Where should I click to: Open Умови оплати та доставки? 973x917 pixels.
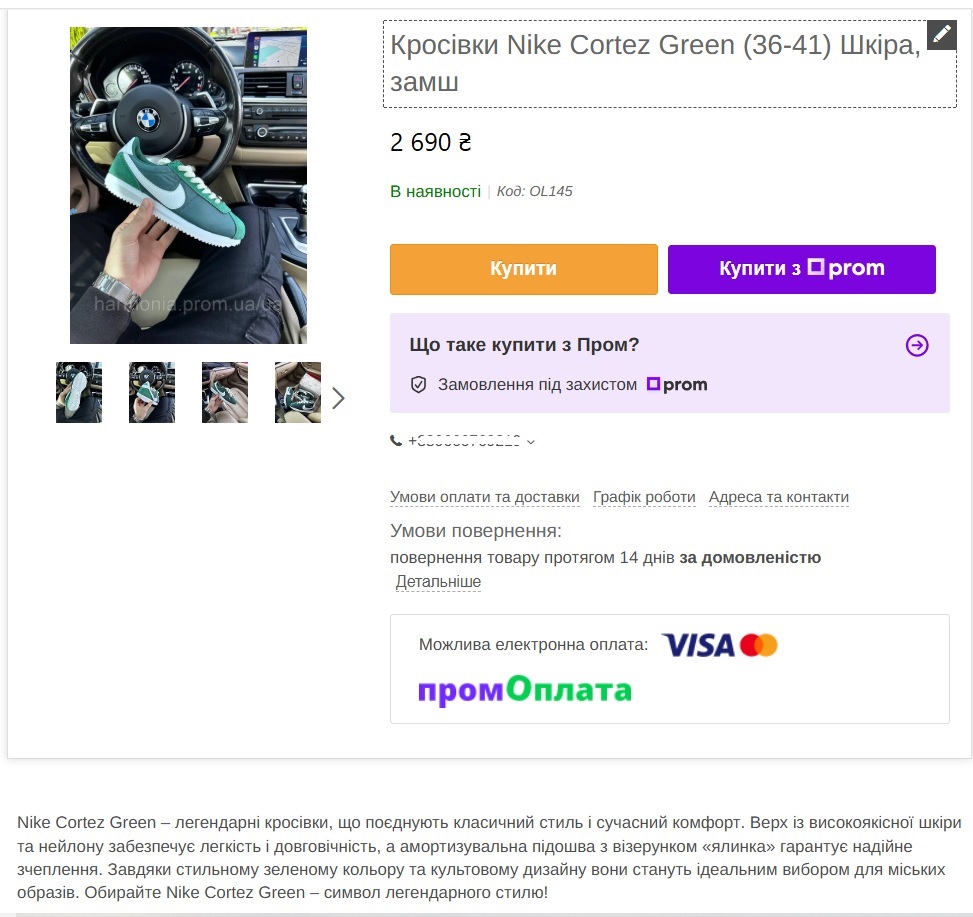(x=485, y=498)
